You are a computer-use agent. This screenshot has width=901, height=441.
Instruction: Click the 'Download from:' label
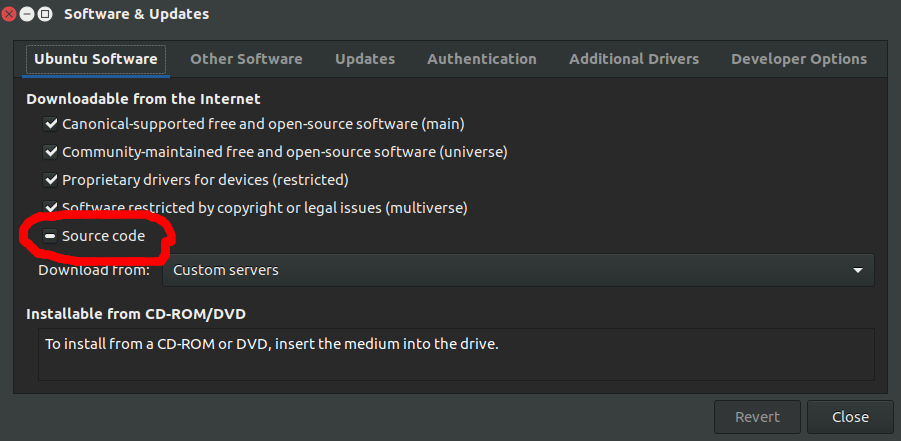click(94, 270)
